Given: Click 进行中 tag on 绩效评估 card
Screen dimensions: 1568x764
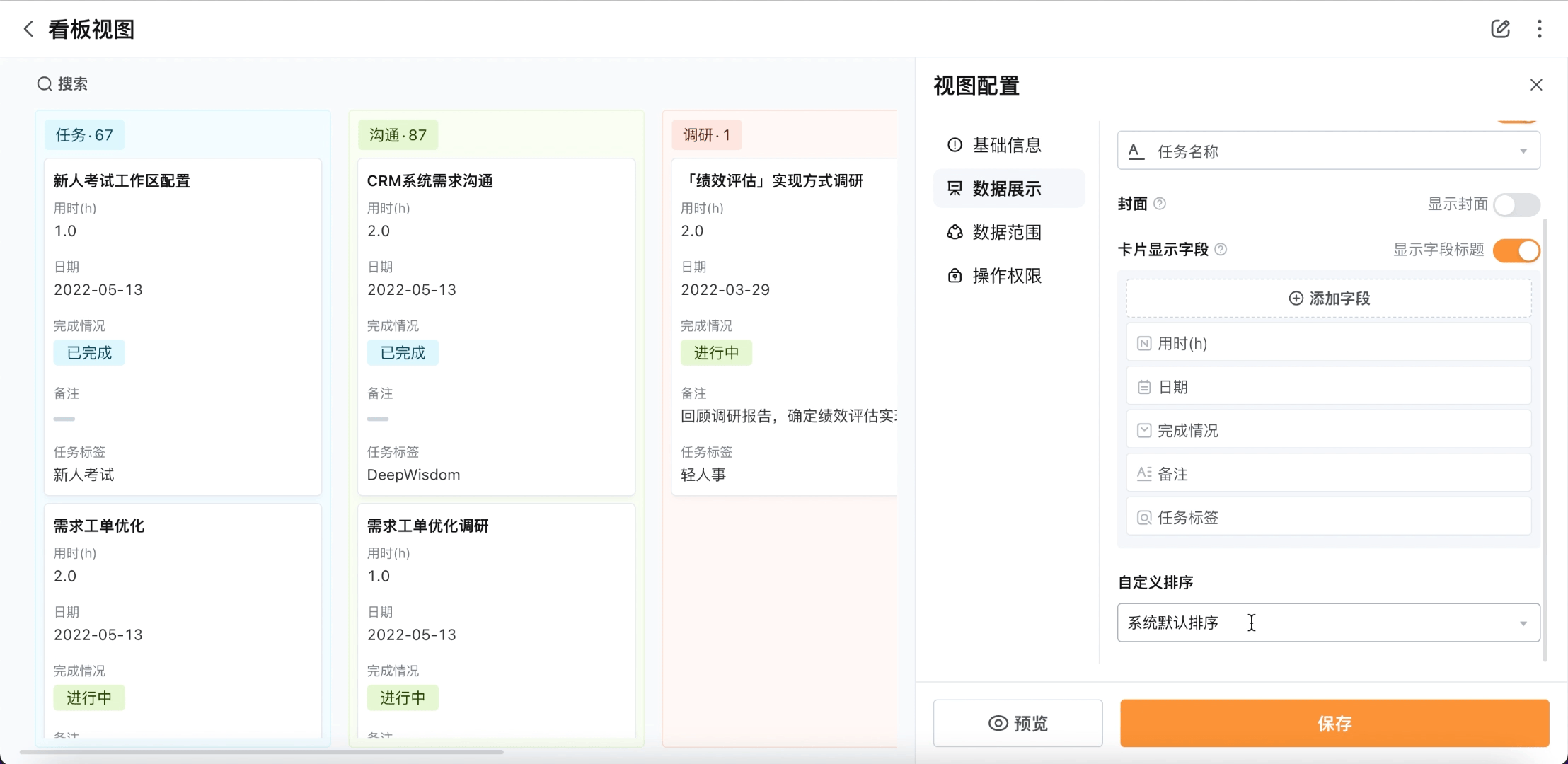Looking at the screenshot, I should (x=716, y=353).
